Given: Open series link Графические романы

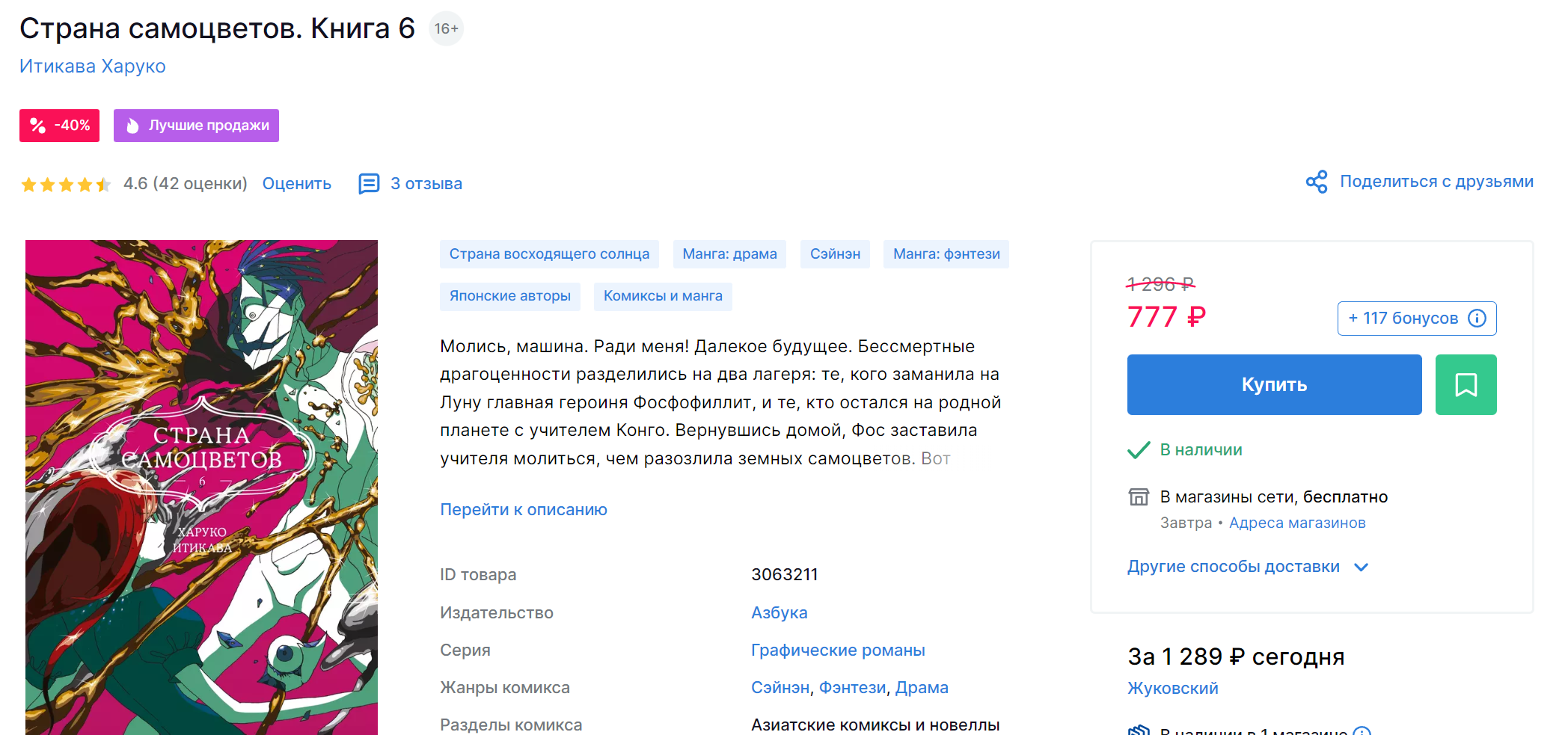Looking at the screenshot, I should pos(838,651).
